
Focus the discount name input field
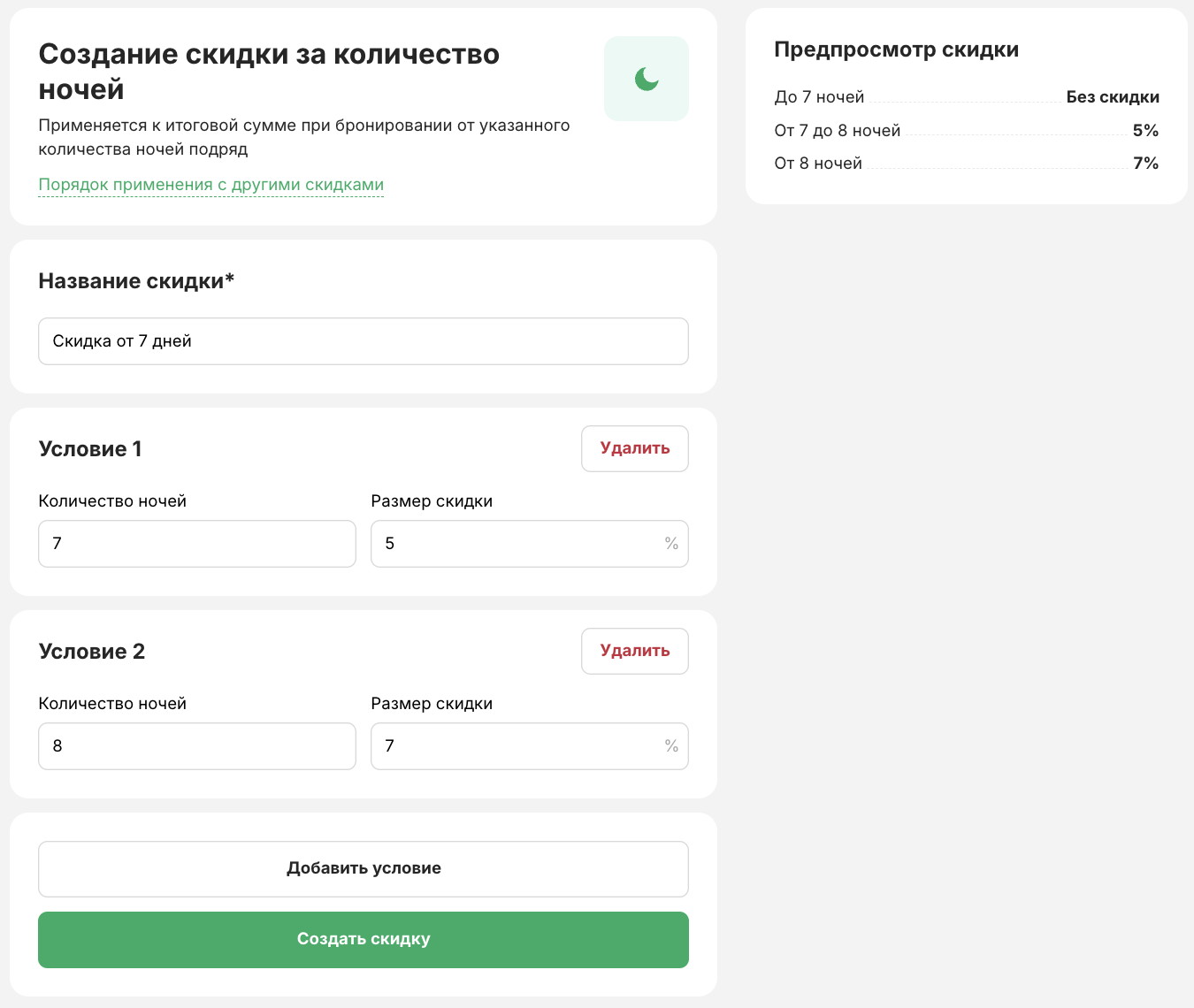point(364,341)
